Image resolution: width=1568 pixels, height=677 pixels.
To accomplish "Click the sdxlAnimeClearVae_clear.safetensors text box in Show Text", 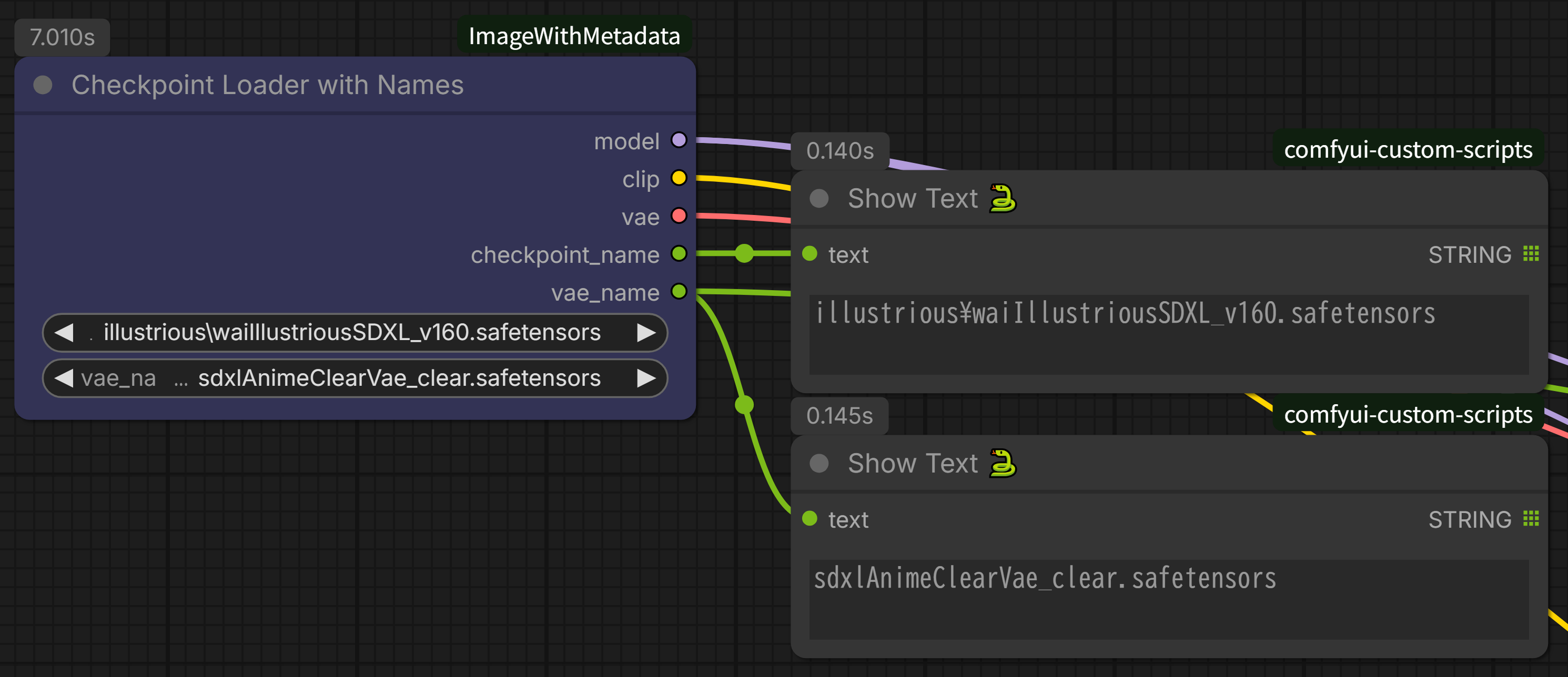I will pos(1169,599).
